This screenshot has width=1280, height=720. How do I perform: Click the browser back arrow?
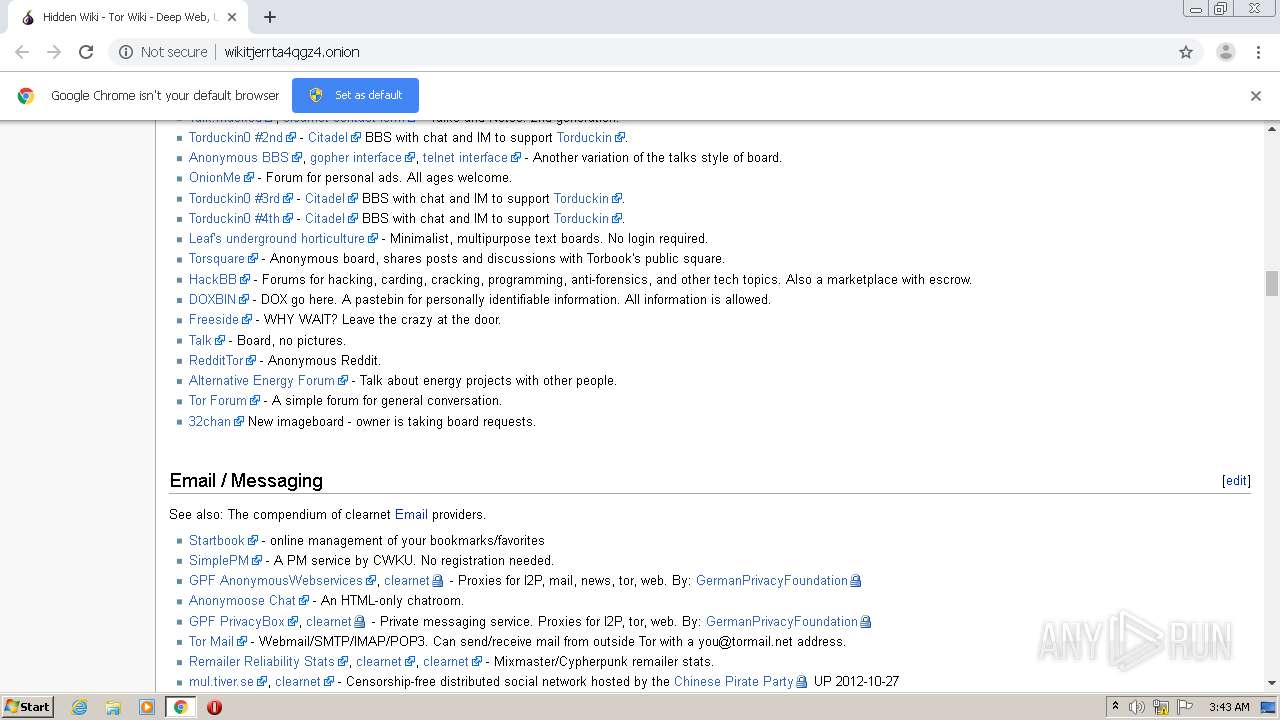[22, 52]
